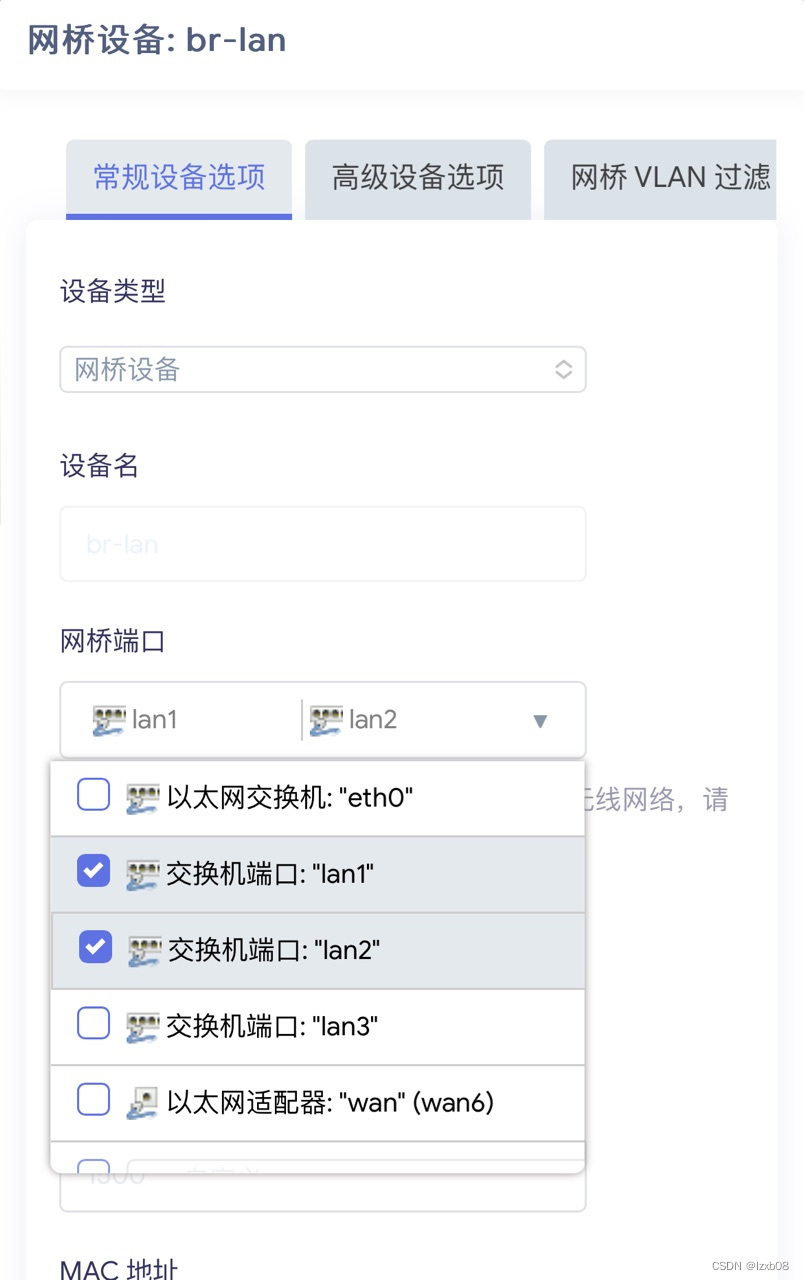Click the 设备名 br-lan input field
This screenshot has width=804, height=1280.
[x=323, y=544]
